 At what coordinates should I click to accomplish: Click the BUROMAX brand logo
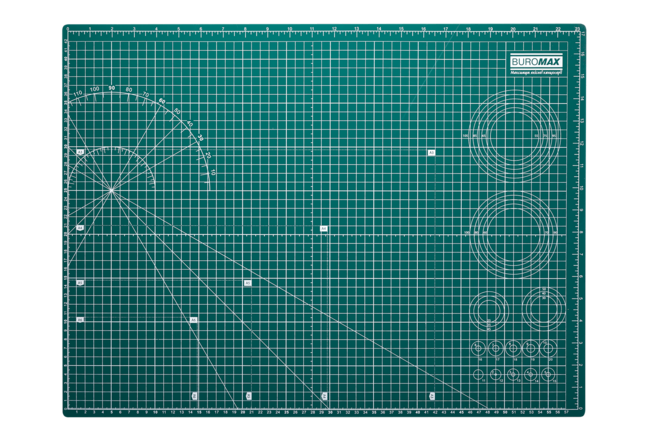coord(536,62)
